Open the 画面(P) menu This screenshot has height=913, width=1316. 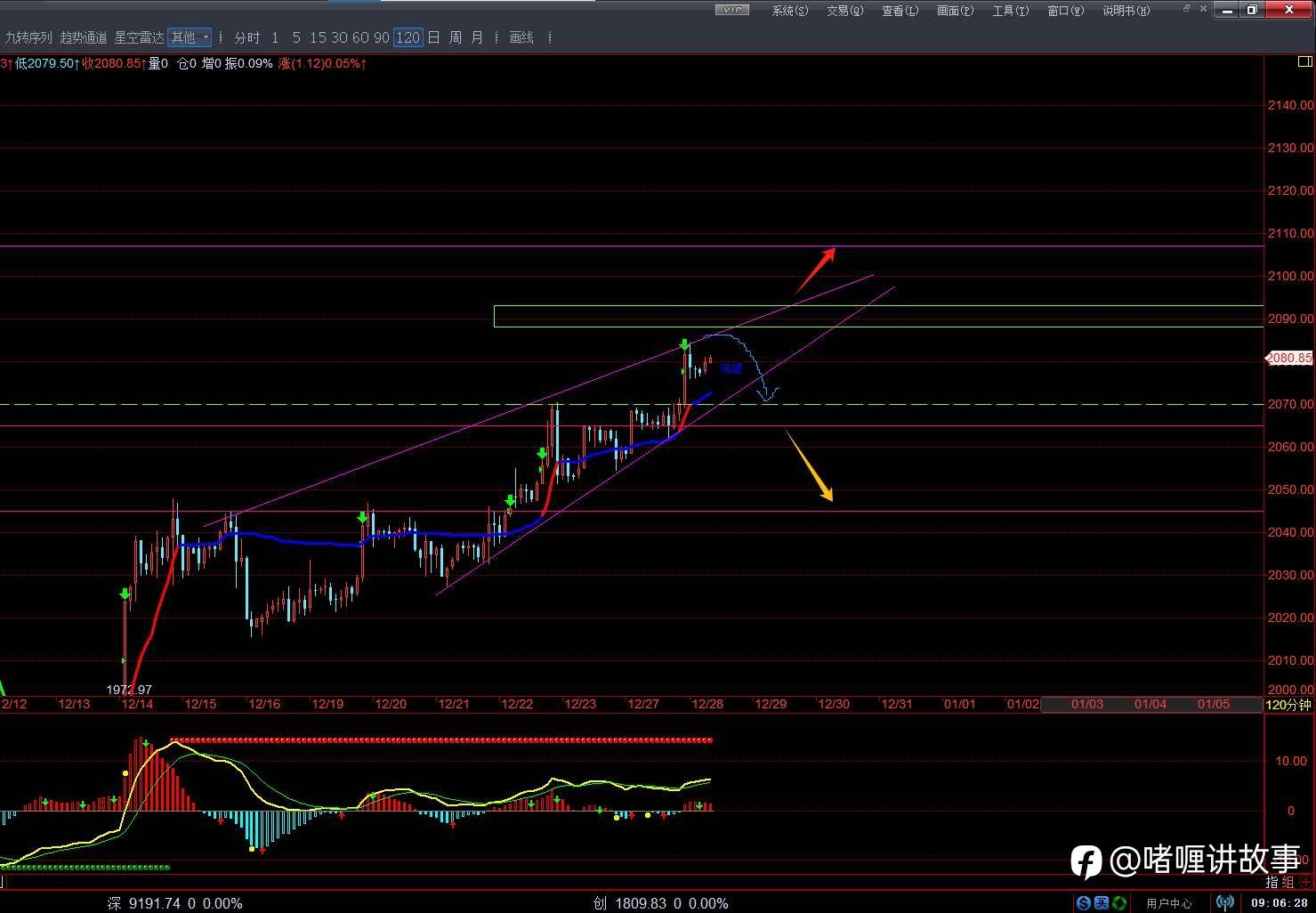[955, 11]
